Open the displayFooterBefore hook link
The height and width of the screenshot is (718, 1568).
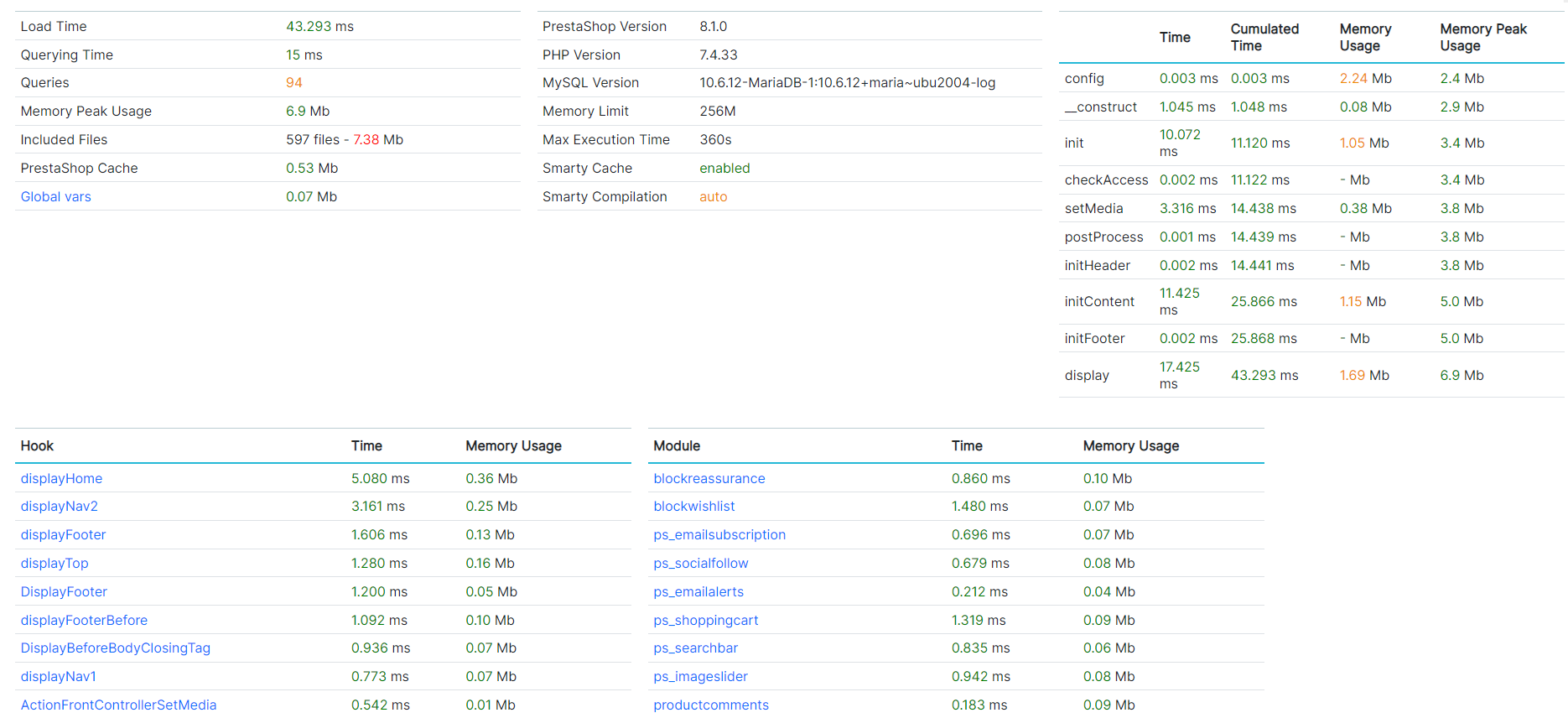(84, 621)
